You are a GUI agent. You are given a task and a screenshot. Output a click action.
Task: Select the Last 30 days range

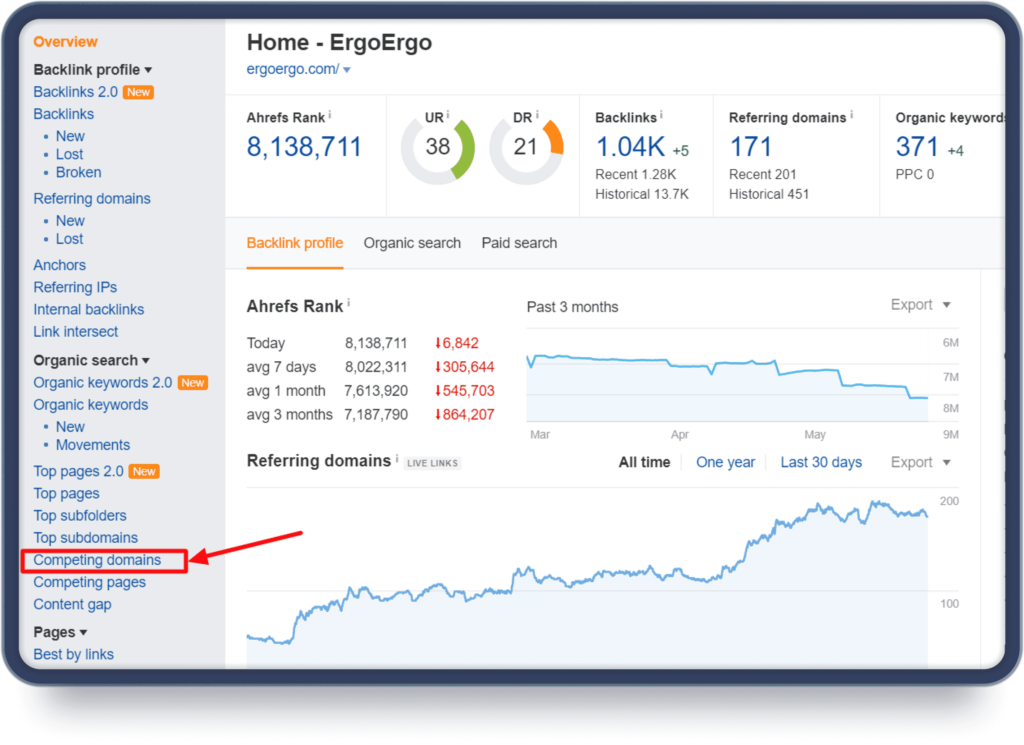(821, 462)
